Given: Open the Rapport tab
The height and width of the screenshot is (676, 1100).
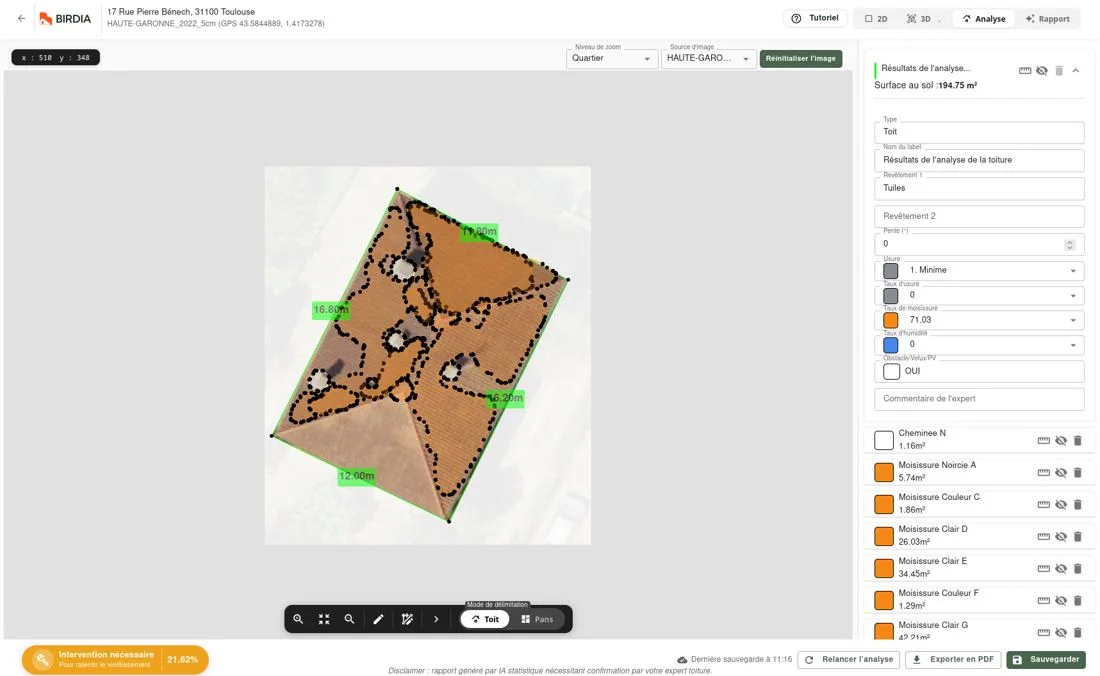Looking at the screenshot, I should [x=1047, y=19].
